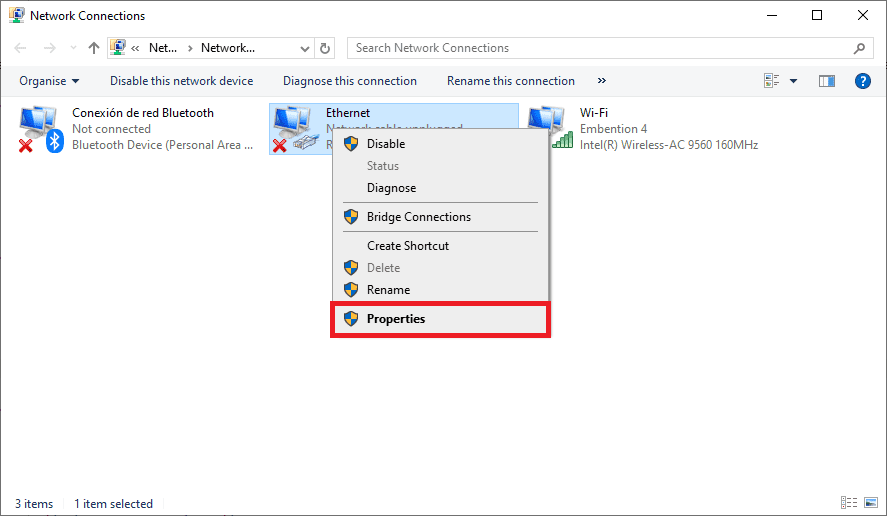Switch to large icons view in status bar
Image resolution: width=887 pixels, height=516 pixels.
(x=869, y=503)
